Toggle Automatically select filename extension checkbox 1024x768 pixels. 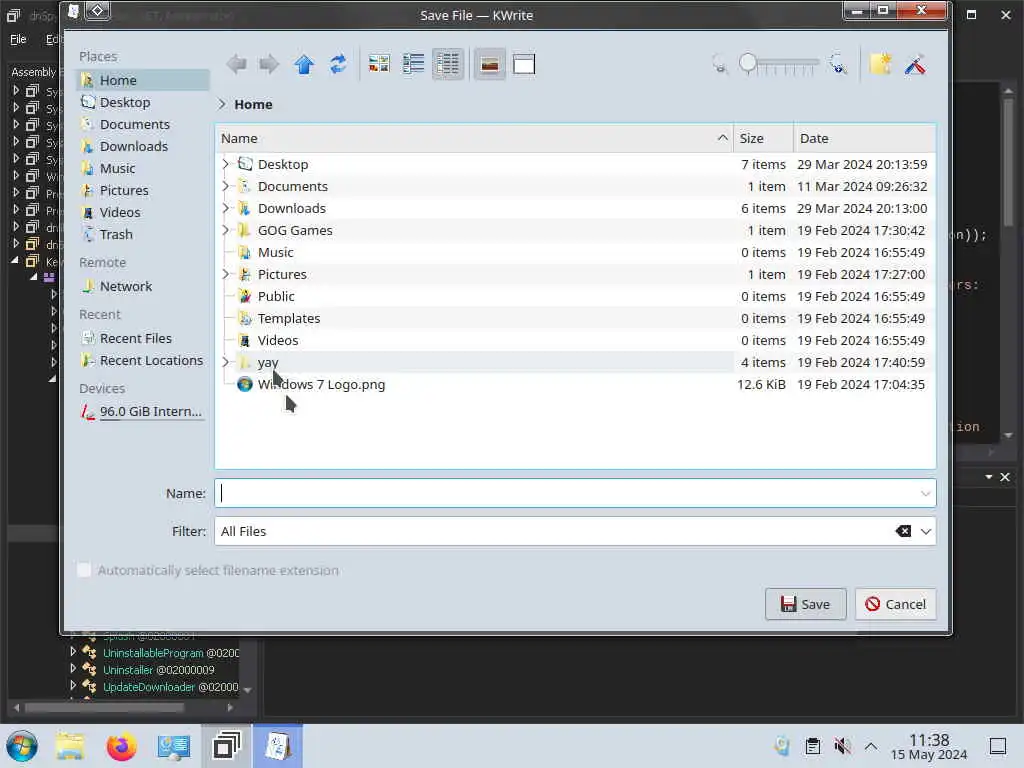point(84,569)
